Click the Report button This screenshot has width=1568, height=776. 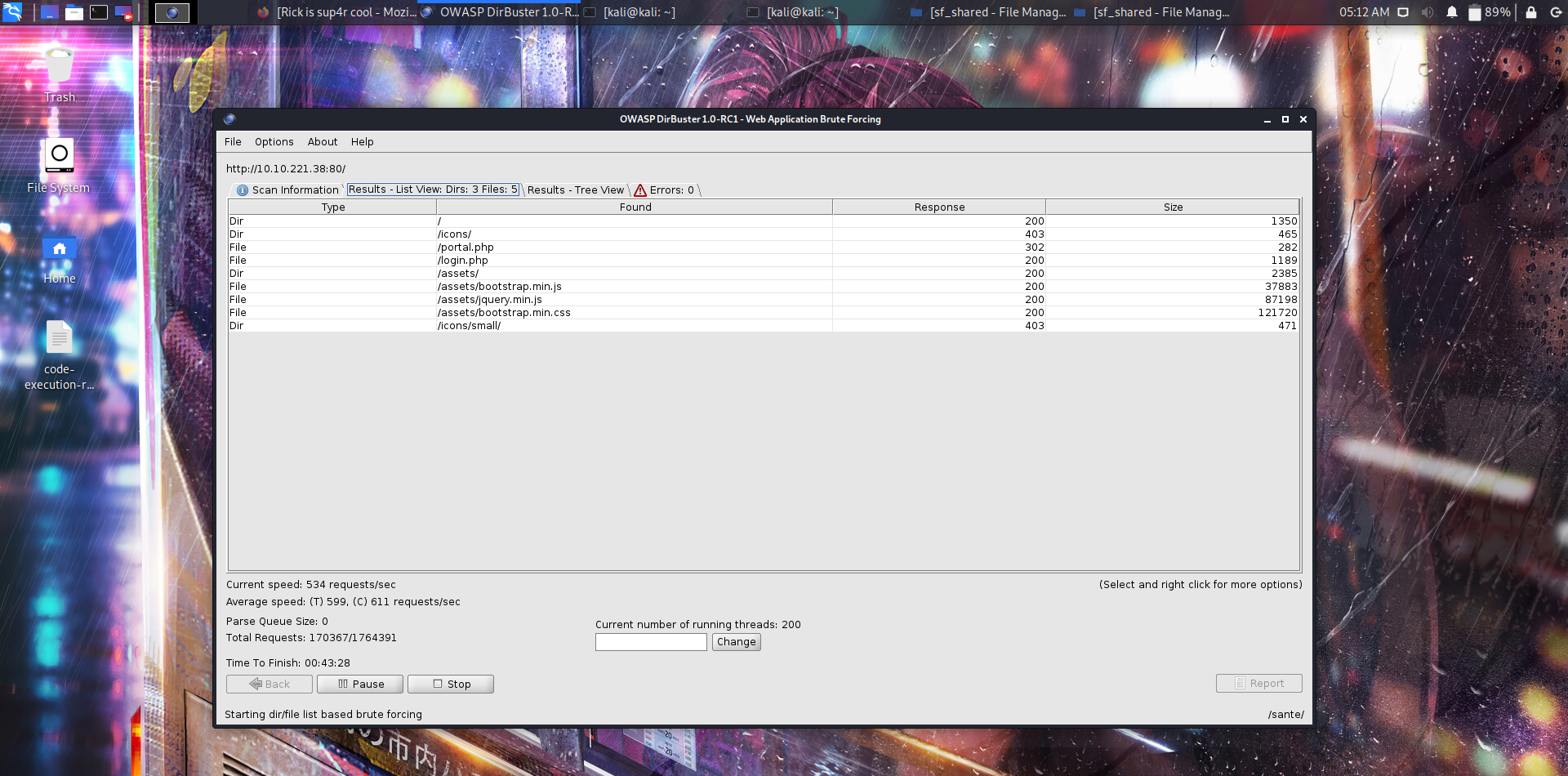[x=1258, y=684]
